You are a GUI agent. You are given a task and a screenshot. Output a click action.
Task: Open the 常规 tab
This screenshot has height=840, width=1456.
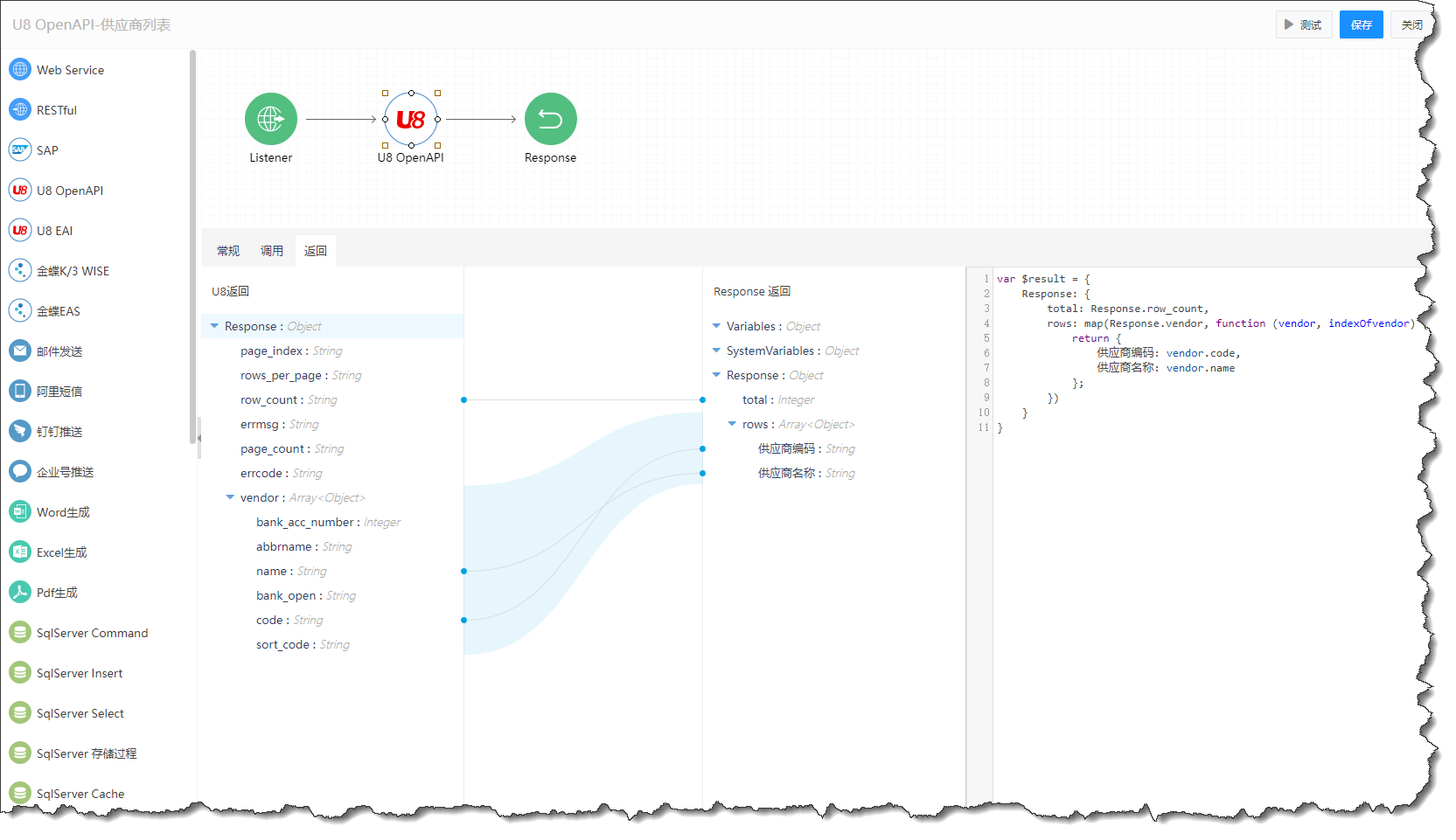point(228,251)
